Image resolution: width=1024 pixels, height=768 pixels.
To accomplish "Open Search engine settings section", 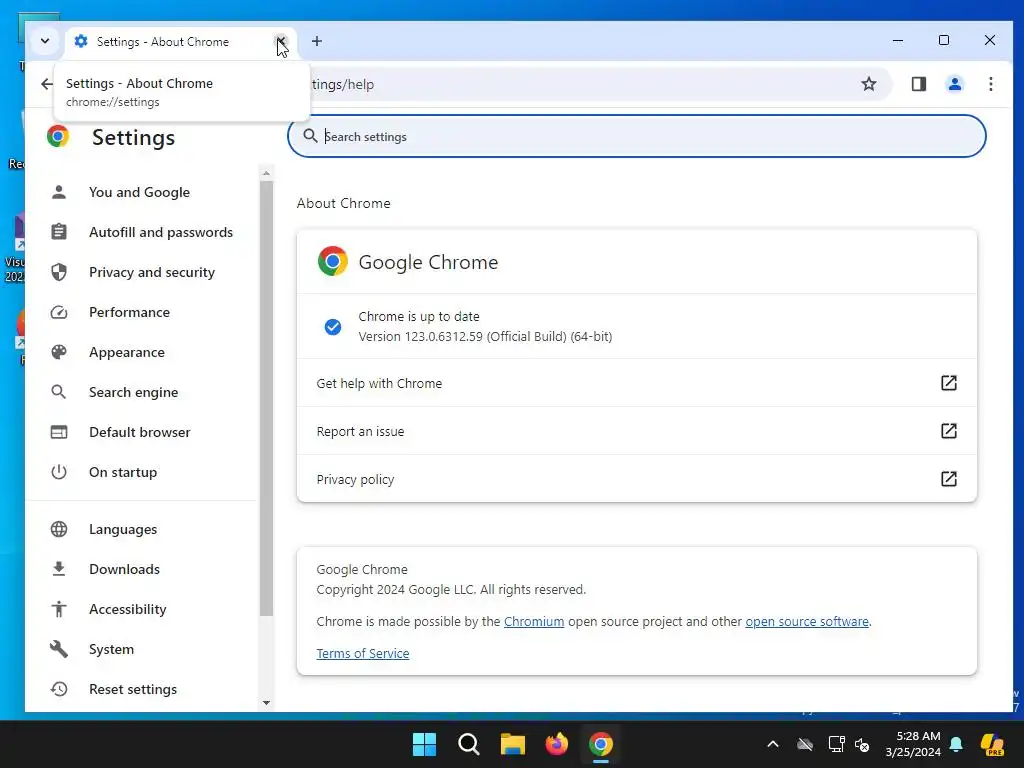I will (133, 392).
